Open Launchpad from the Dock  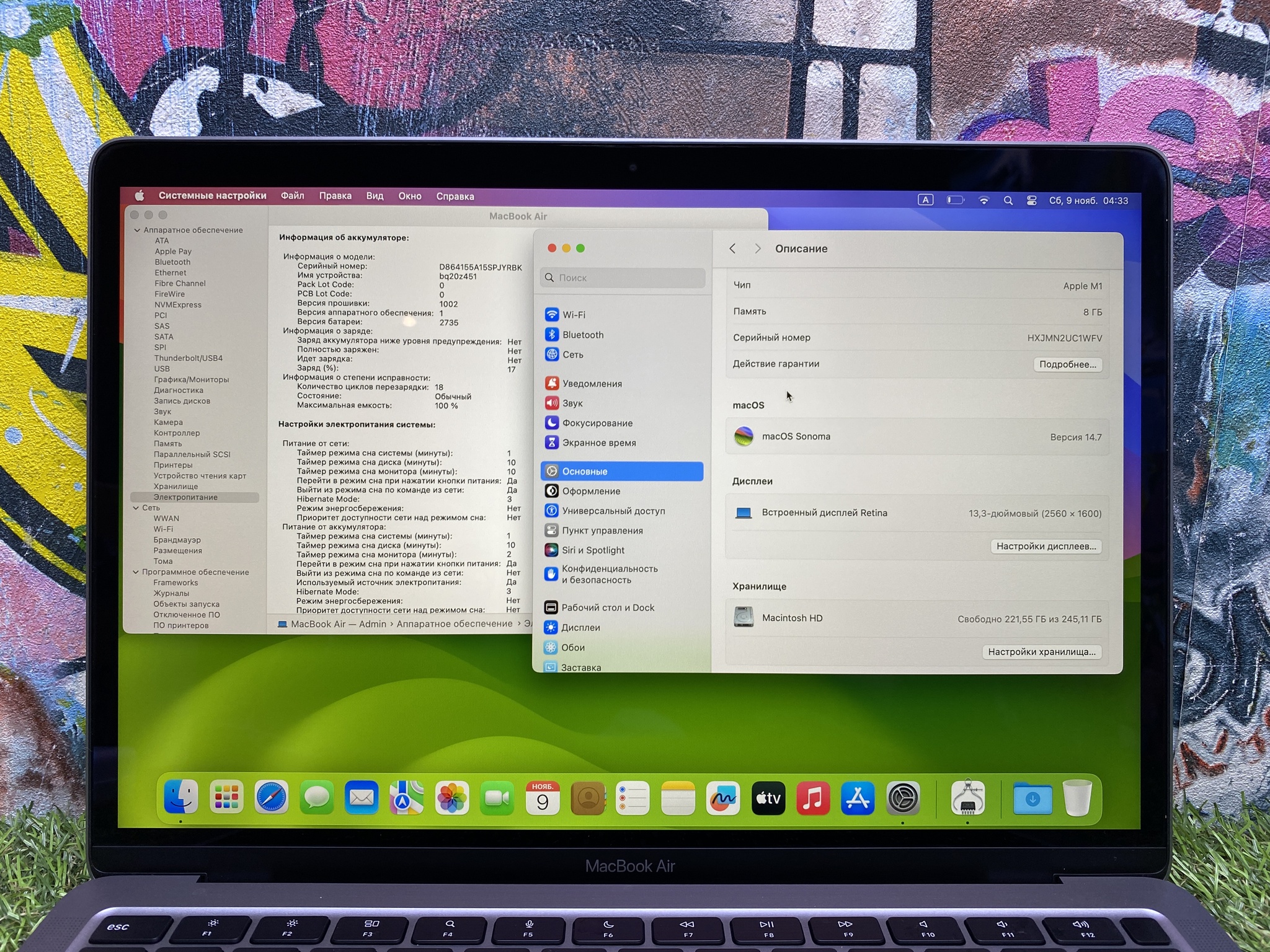pos(226,798)
